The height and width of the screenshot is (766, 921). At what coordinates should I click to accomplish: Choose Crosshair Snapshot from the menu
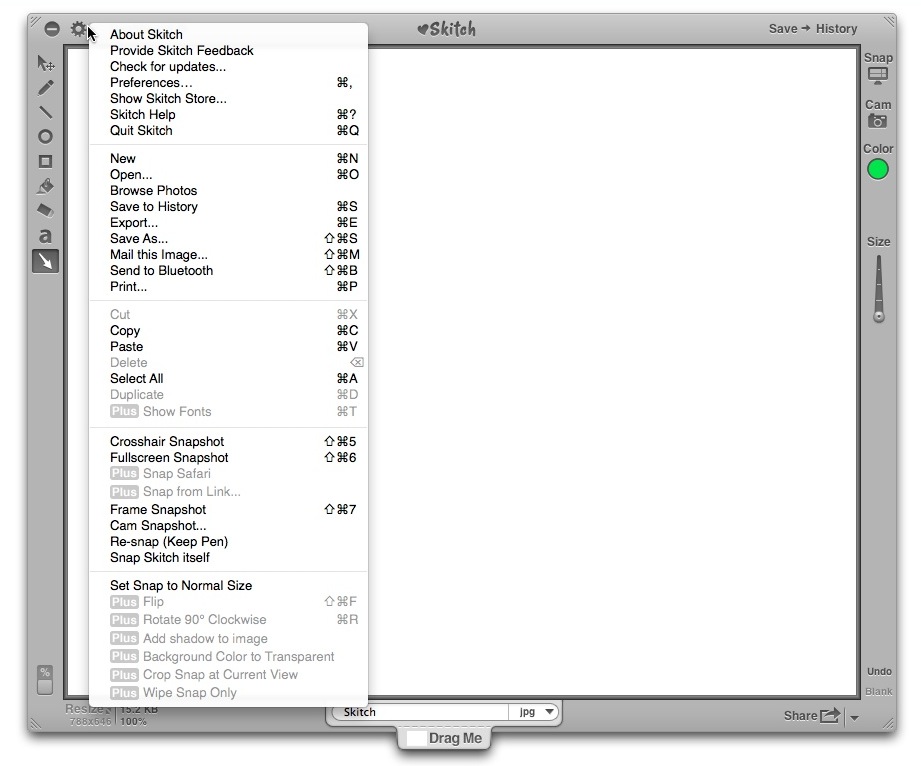167,442
